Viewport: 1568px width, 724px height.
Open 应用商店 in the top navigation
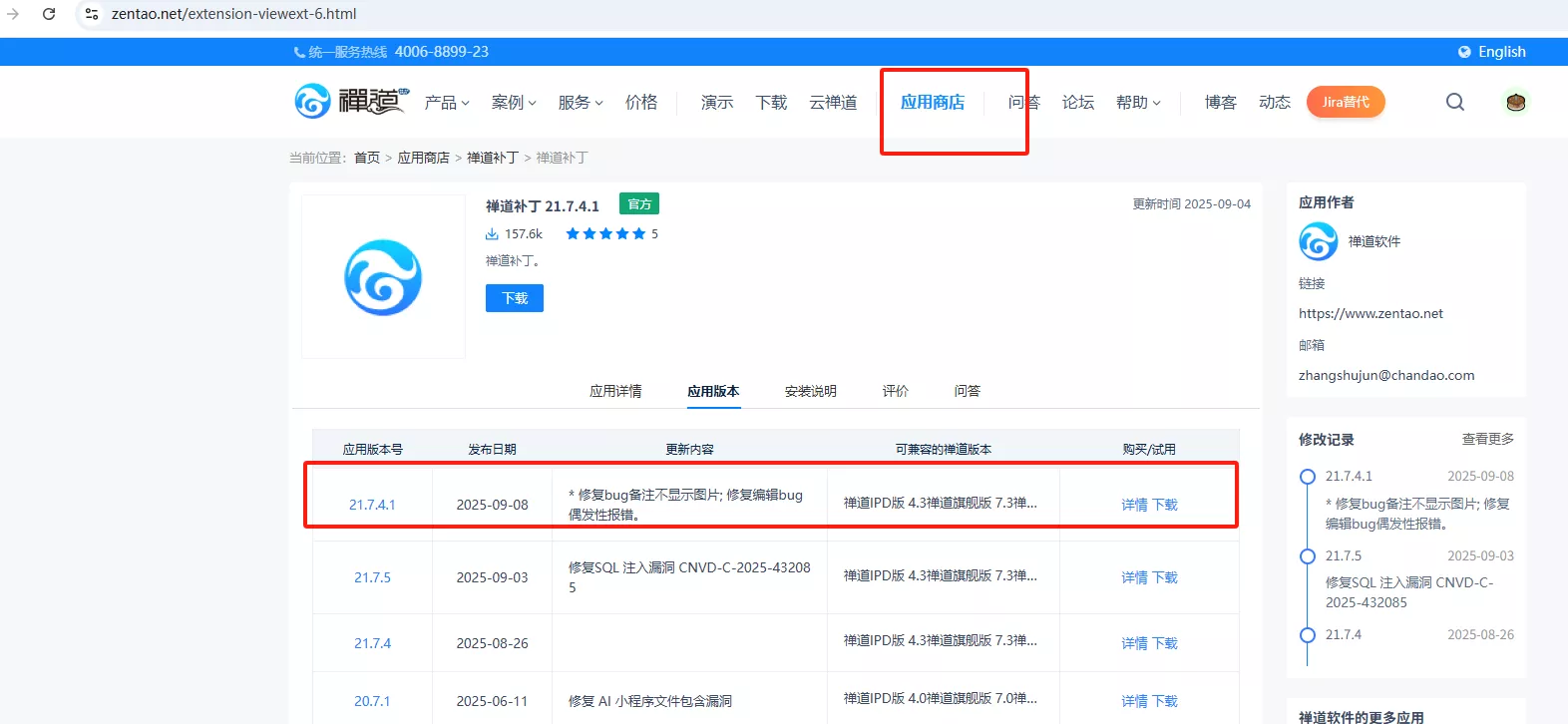[x=932, y=103]
